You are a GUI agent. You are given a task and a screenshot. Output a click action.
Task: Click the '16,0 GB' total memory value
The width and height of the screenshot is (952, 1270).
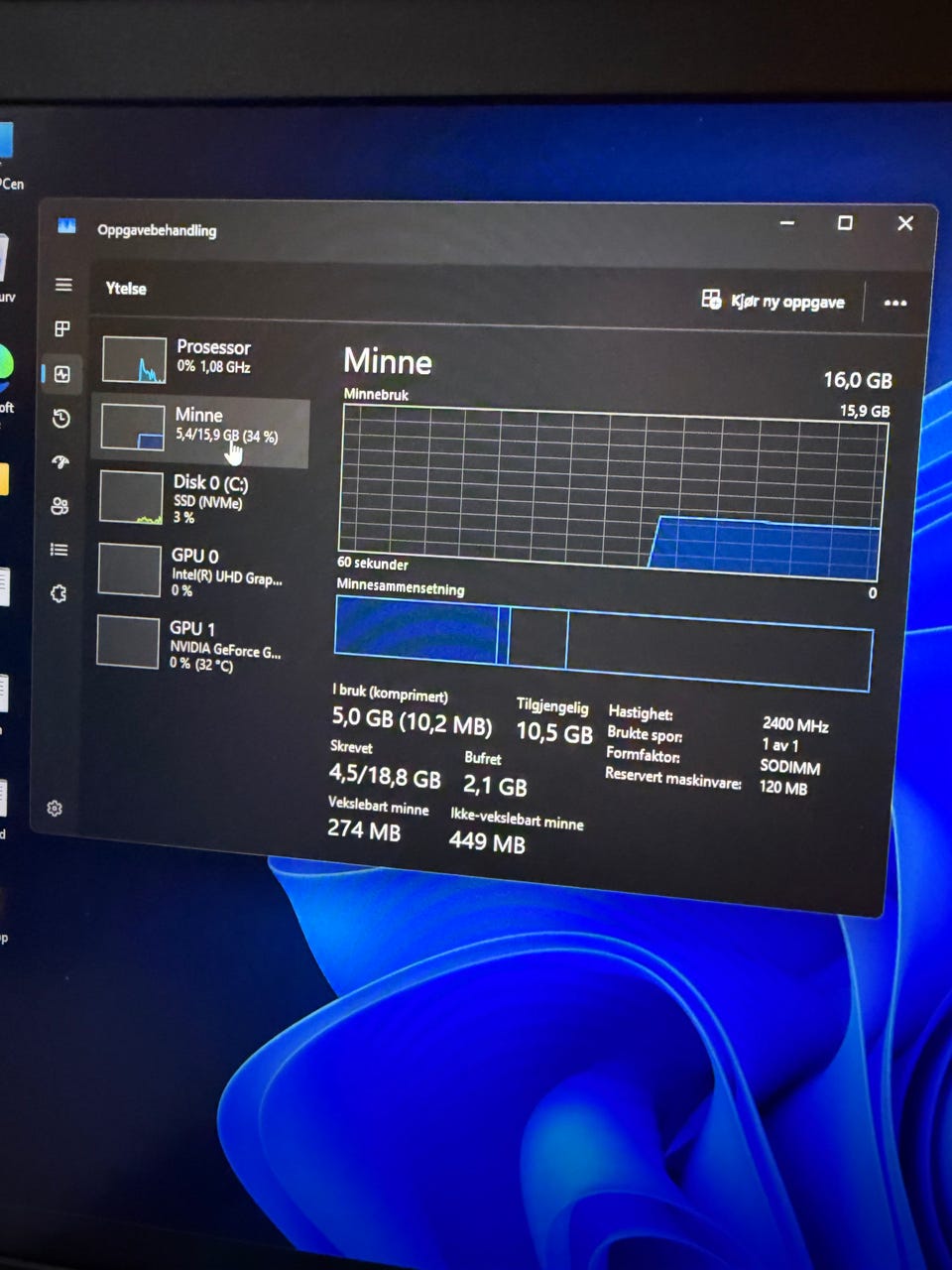pyautogui.click(x=858, y=379)
